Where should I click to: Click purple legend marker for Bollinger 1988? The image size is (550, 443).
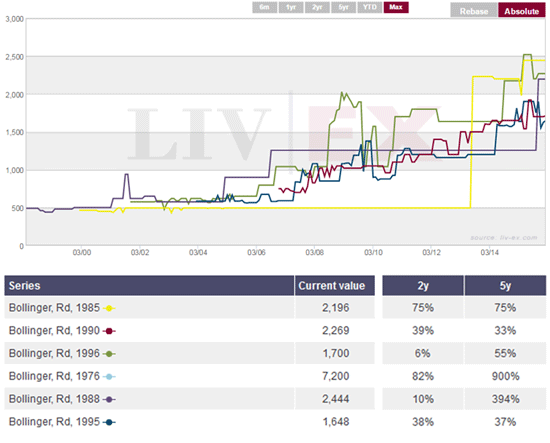coord(109,400)
